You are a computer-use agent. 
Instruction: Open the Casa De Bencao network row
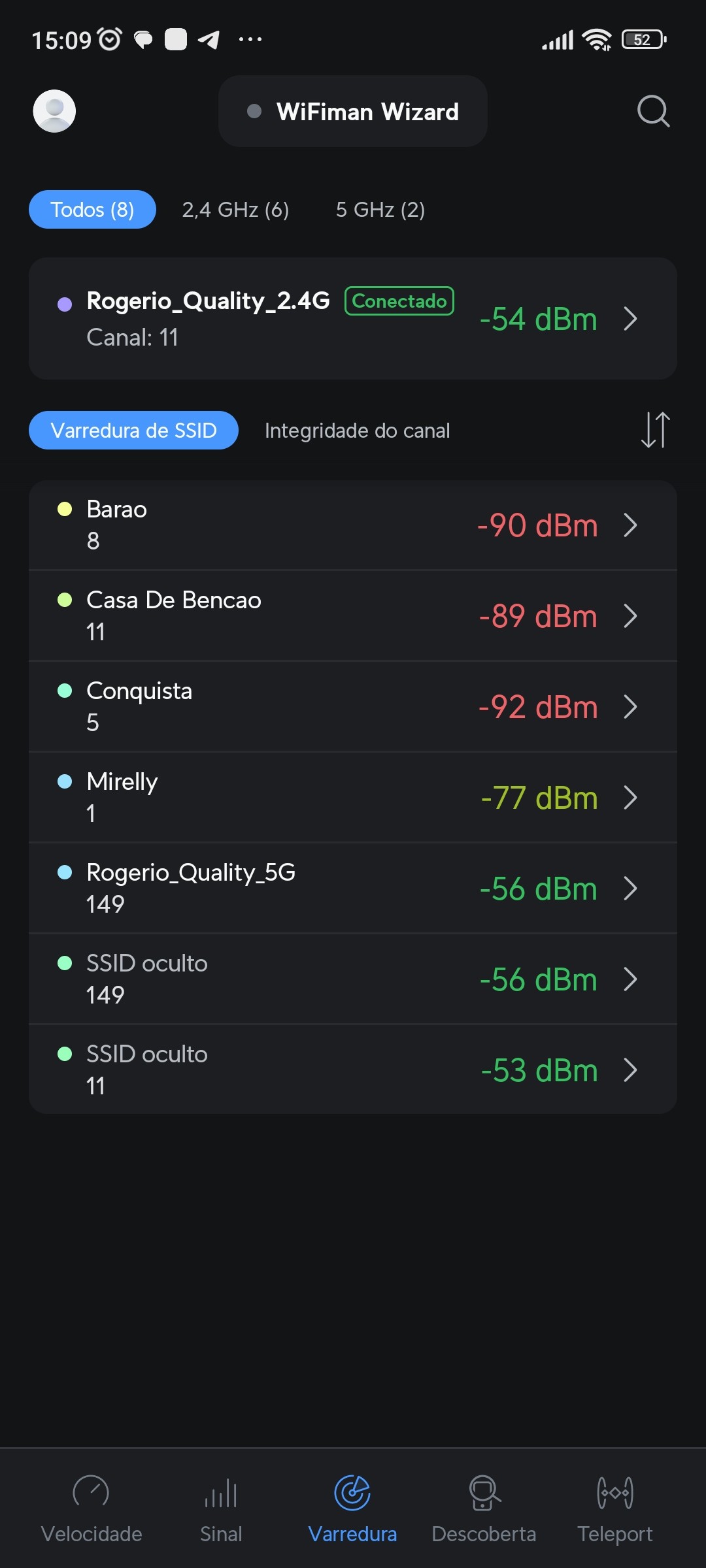click(353, 615)
